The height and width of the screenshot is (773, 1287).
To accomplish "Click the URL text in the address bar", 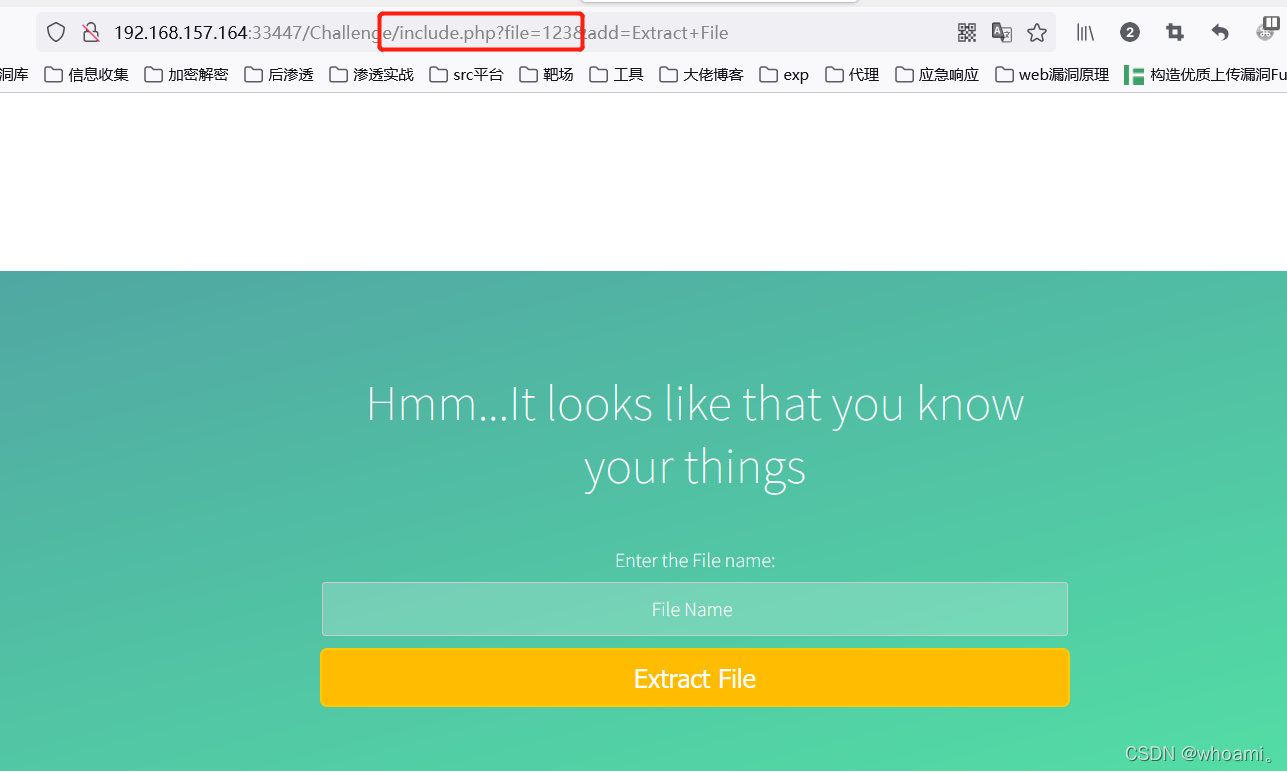I will 421,33.
